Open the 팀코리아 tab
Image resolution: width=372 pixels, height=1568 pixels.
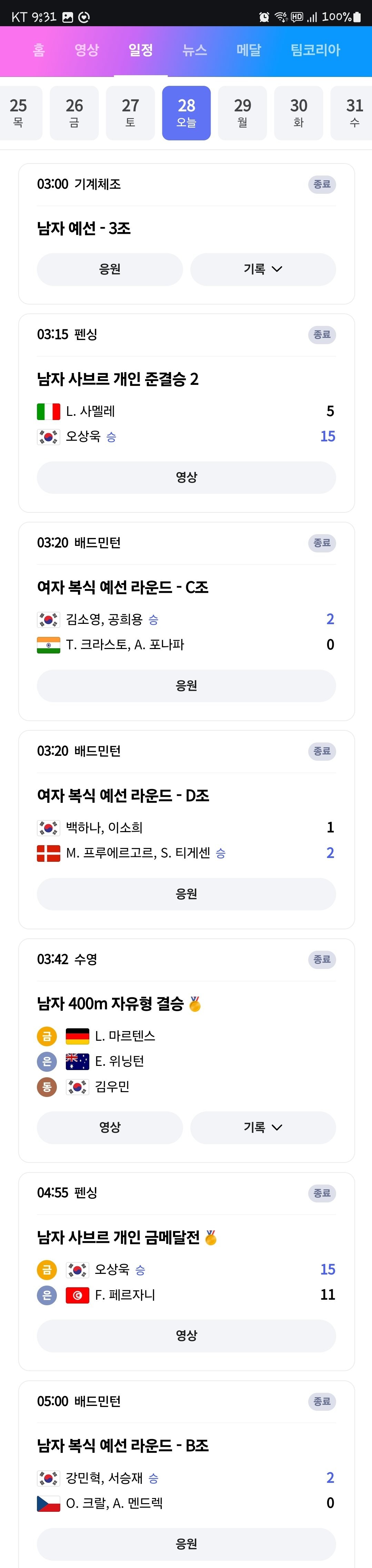click(x=315, y=51)
